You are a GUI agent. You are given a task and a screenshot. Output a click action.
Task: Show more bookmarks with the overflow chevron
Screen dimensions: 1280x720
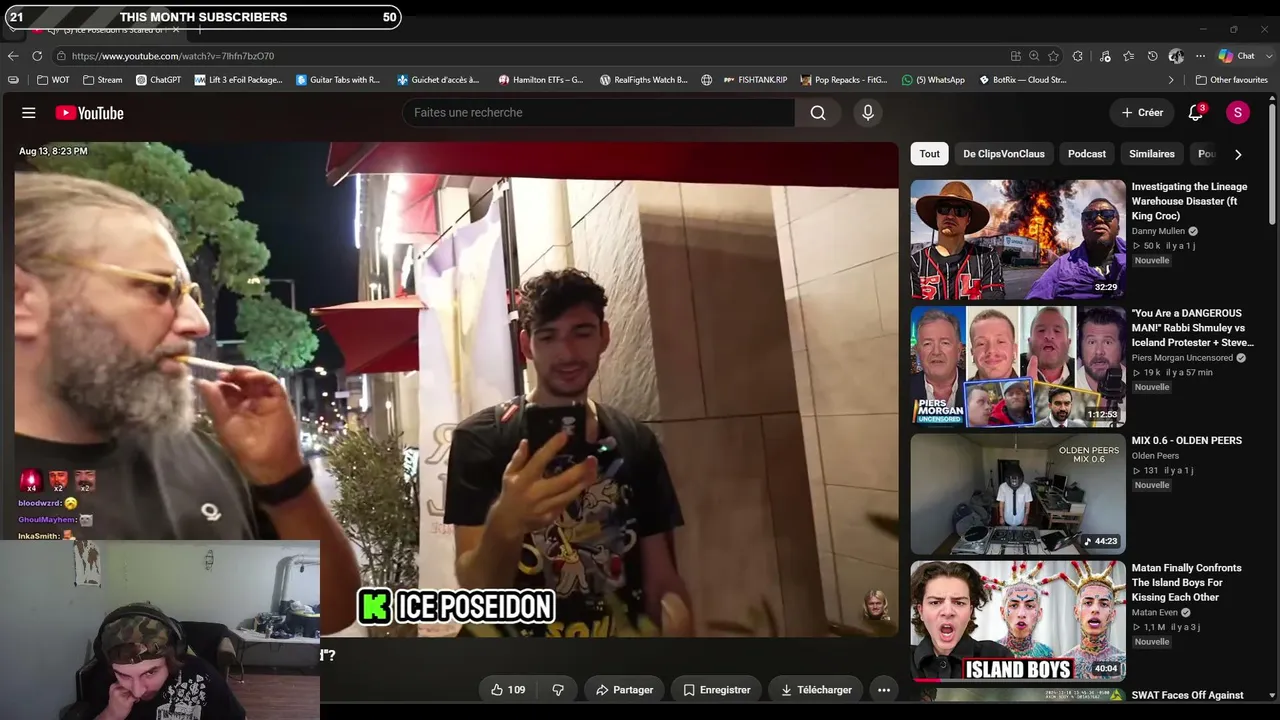click(x=1171, y=80)
